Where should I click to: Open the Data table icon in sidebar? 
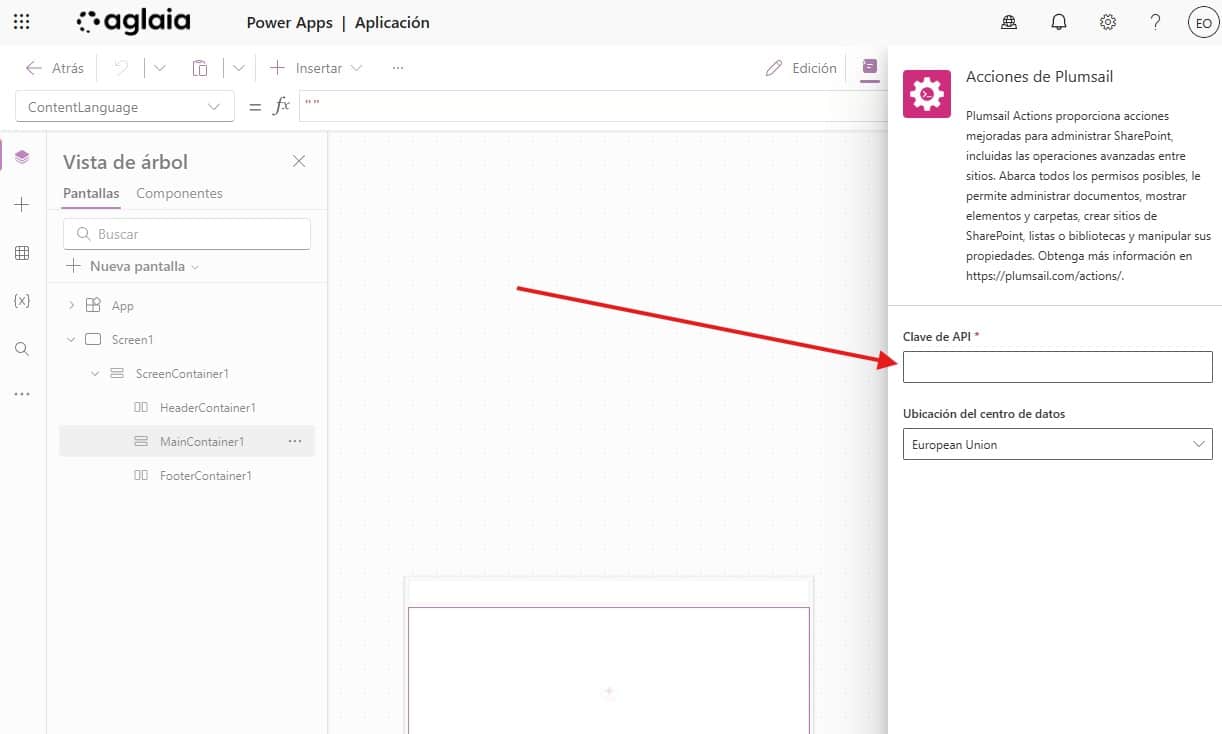coord(22,253)
